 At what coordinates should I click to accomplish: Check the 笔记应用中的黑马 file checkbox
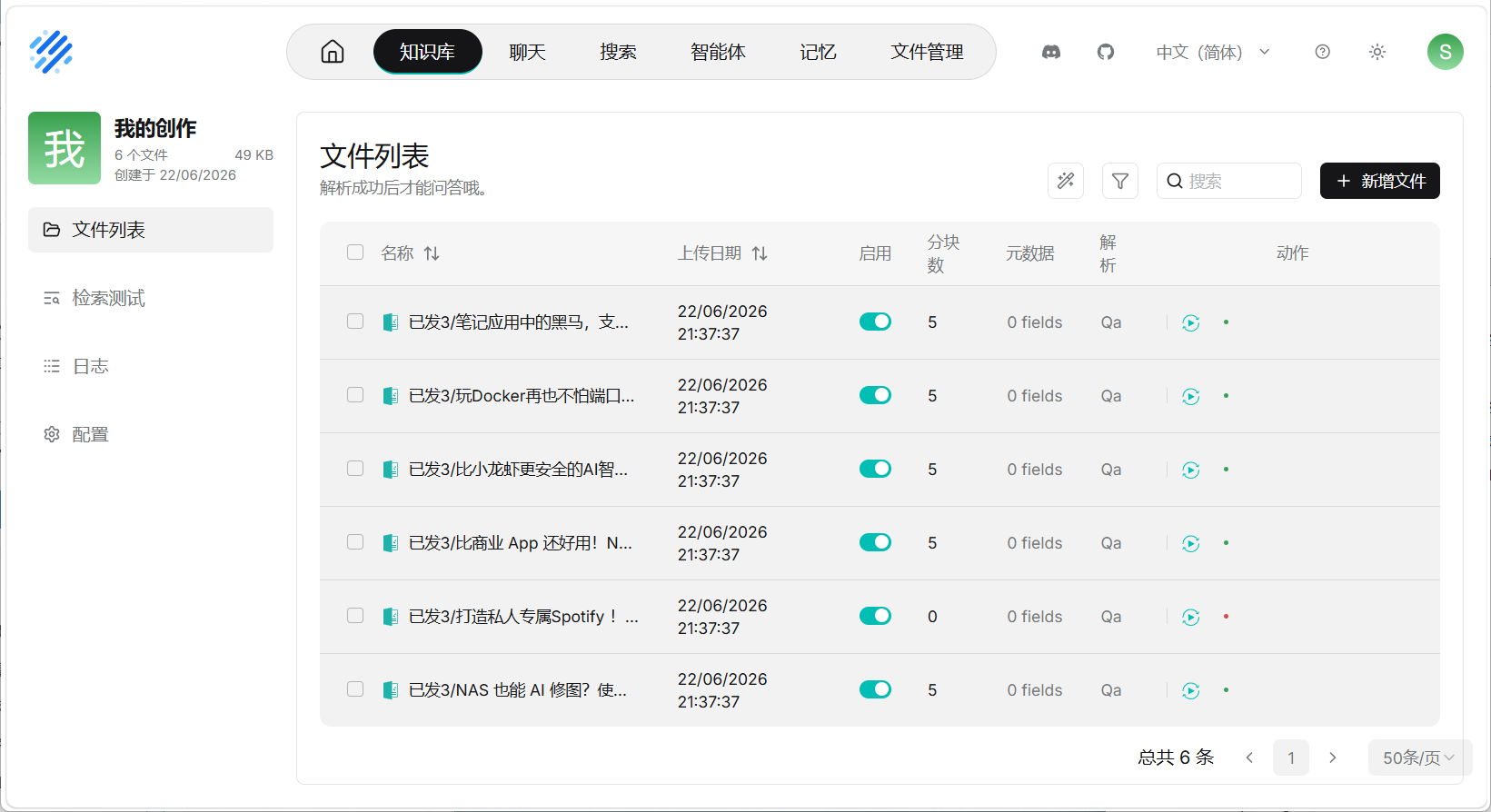(x=355, y=322)
